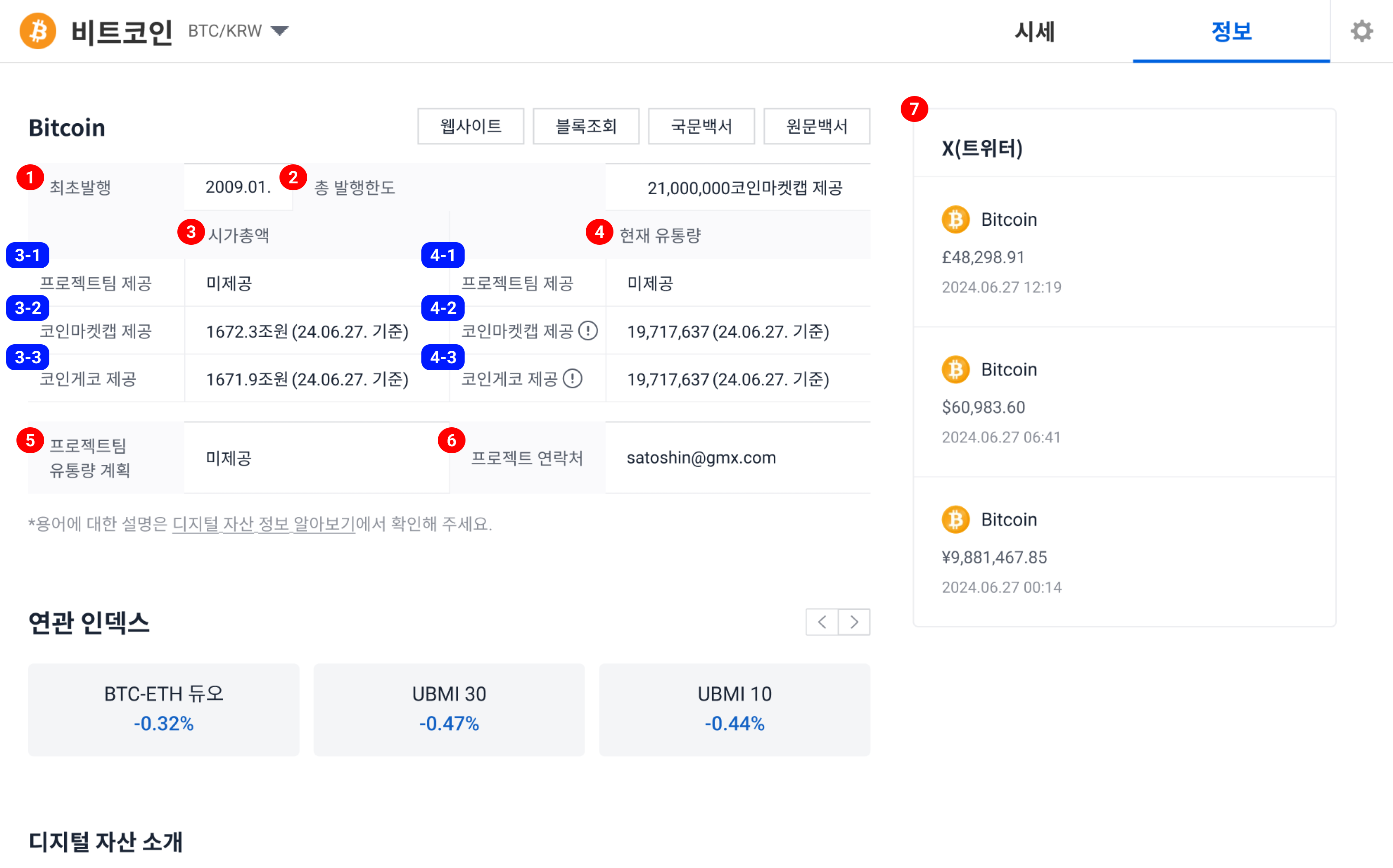Select the 1671.9조원 market cap value

pyautogui.click(x=247, y=379)
